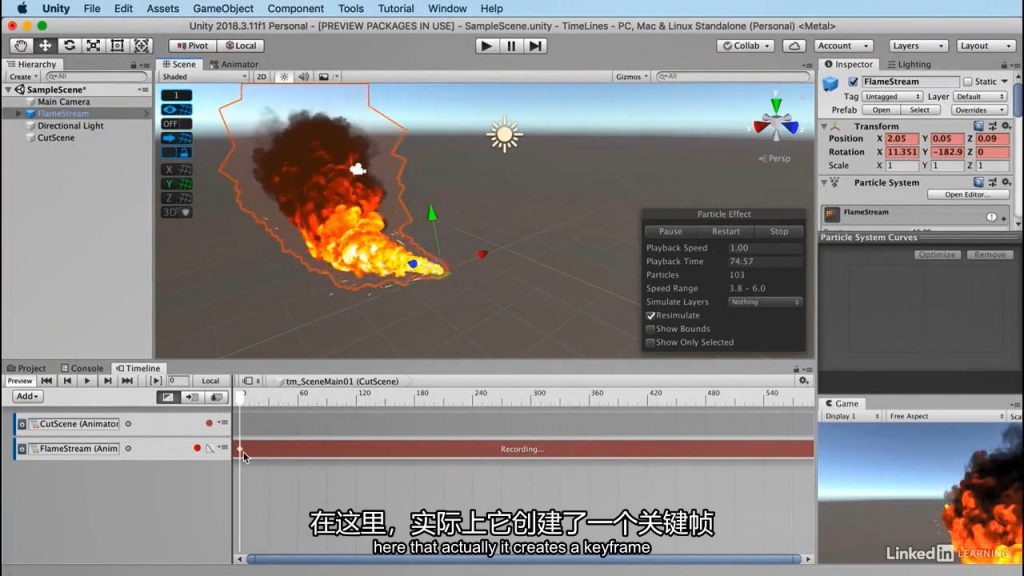
Task: Click the particle effect Pause button
Action: [671, 231]
